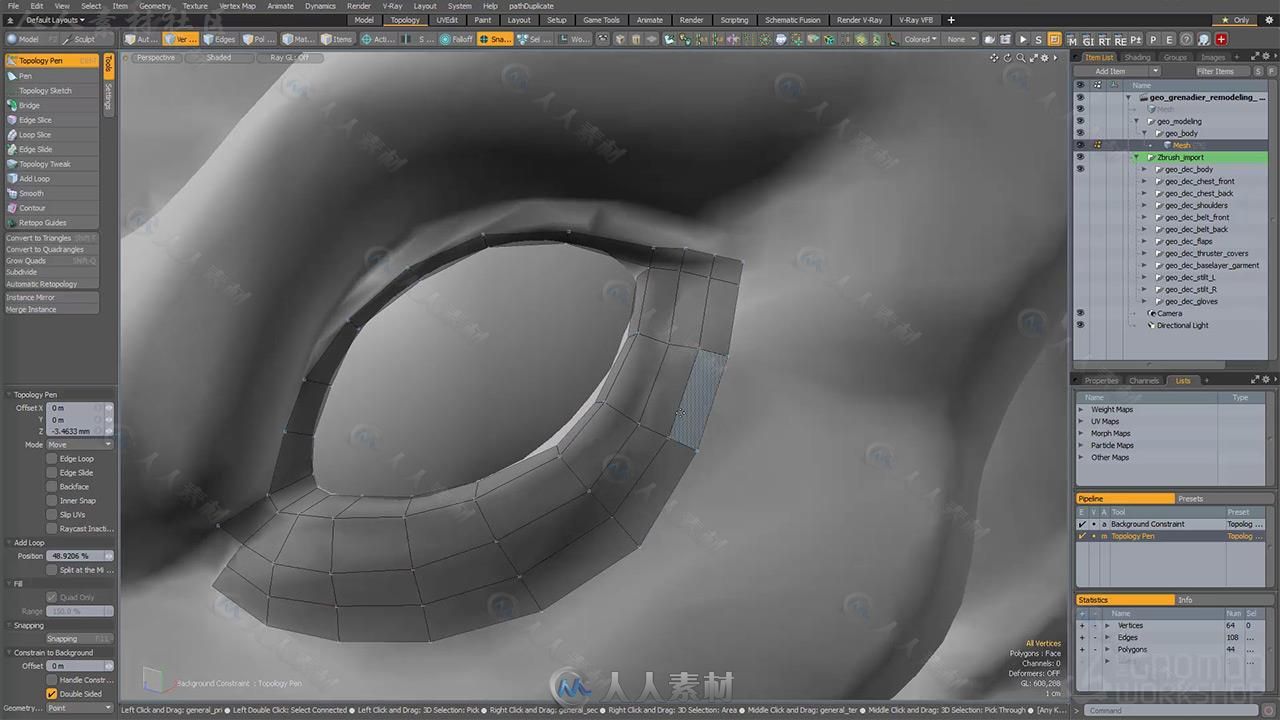Click the Grow Quads button

(x=52, y=260)
